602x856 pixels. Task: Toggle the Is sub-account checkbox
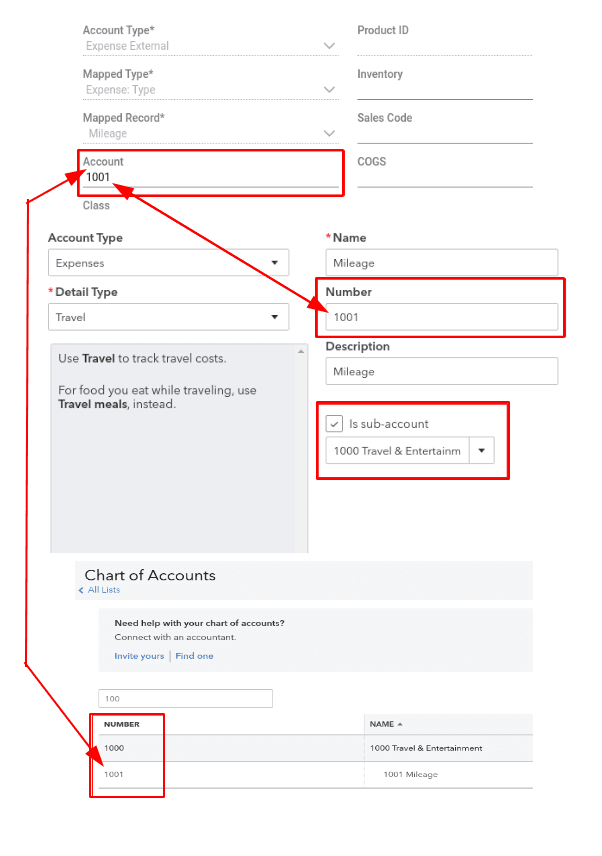335,424
